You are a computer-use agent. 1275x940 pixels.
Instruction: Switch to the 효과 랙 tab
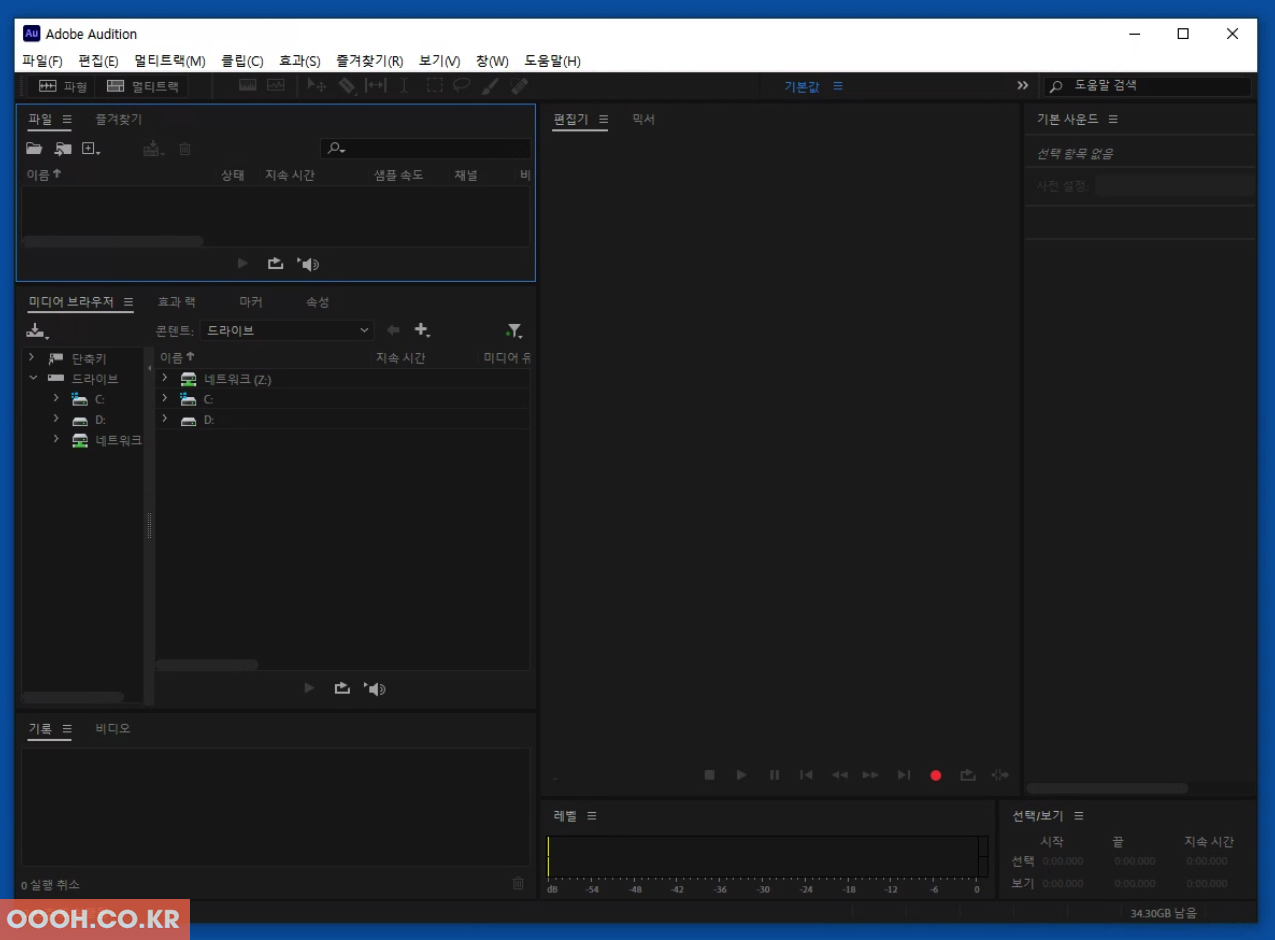coord(177,302)
